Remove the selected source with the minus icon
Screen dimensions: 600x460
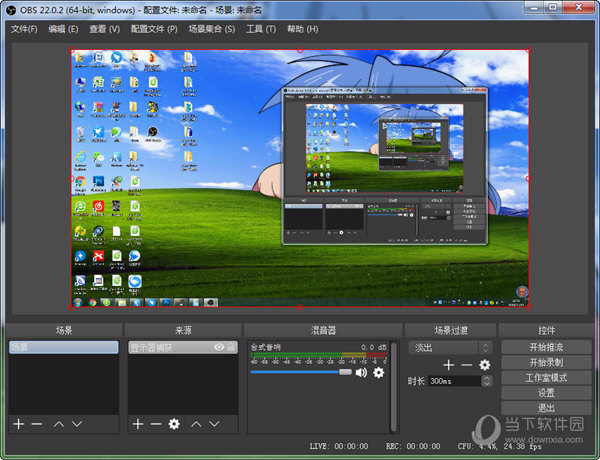coord(156,424)
